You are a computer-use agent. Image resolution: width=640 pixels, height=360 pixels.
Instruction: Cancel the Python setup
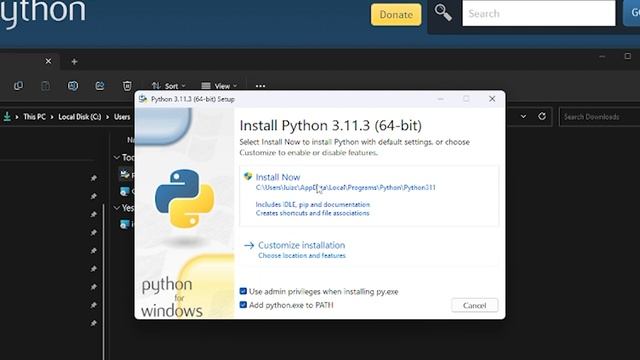pyautogui.click(x=474, y=305)
